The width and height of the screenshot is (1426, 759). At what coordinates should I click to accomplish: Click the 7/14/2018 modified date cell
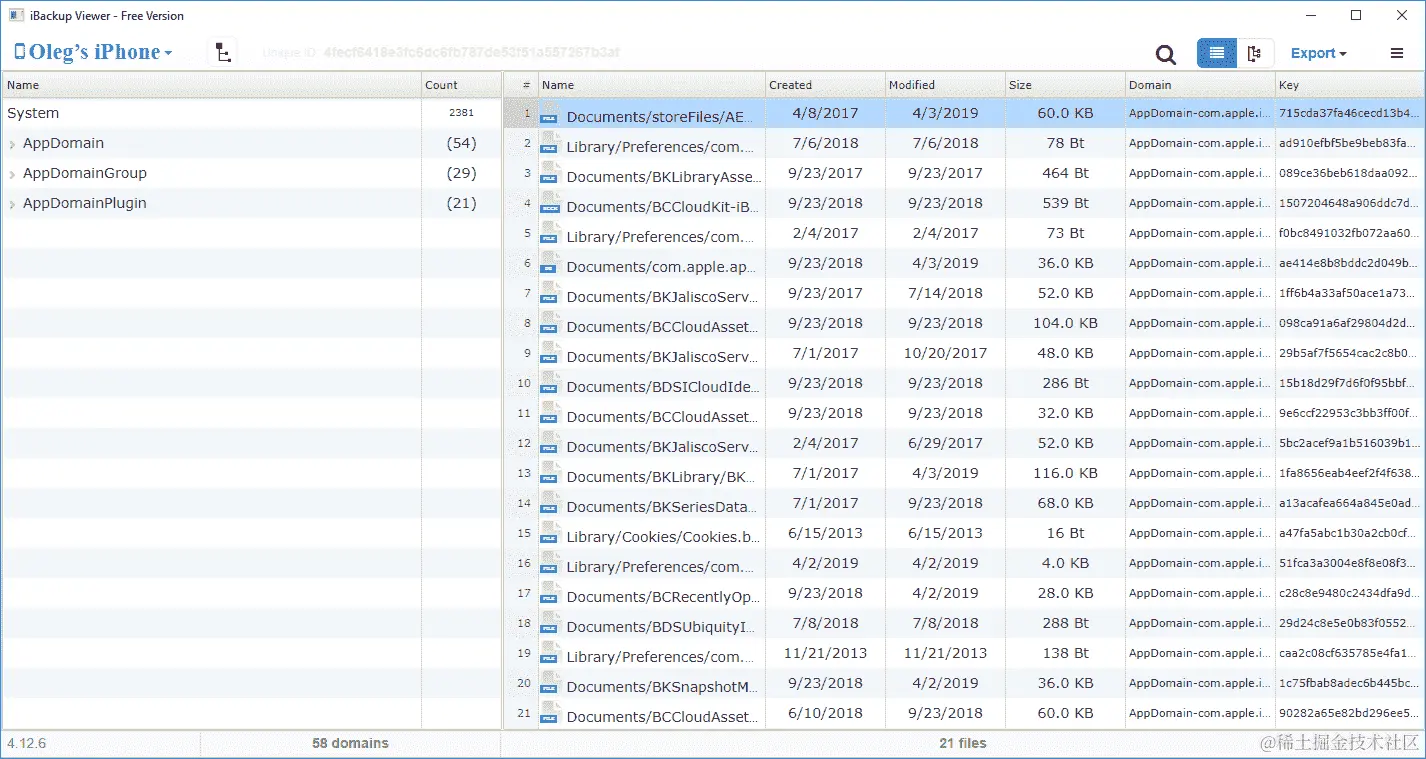coord(945,293)
